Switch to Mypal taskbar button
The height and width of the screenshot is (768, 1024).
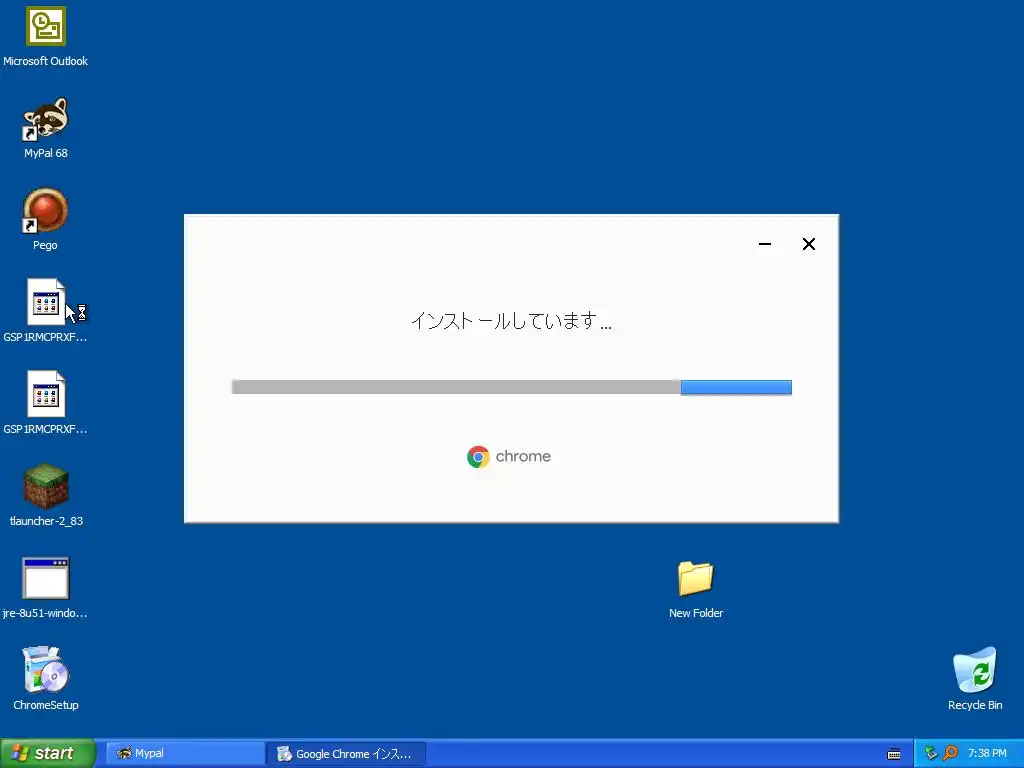point(185,754)
